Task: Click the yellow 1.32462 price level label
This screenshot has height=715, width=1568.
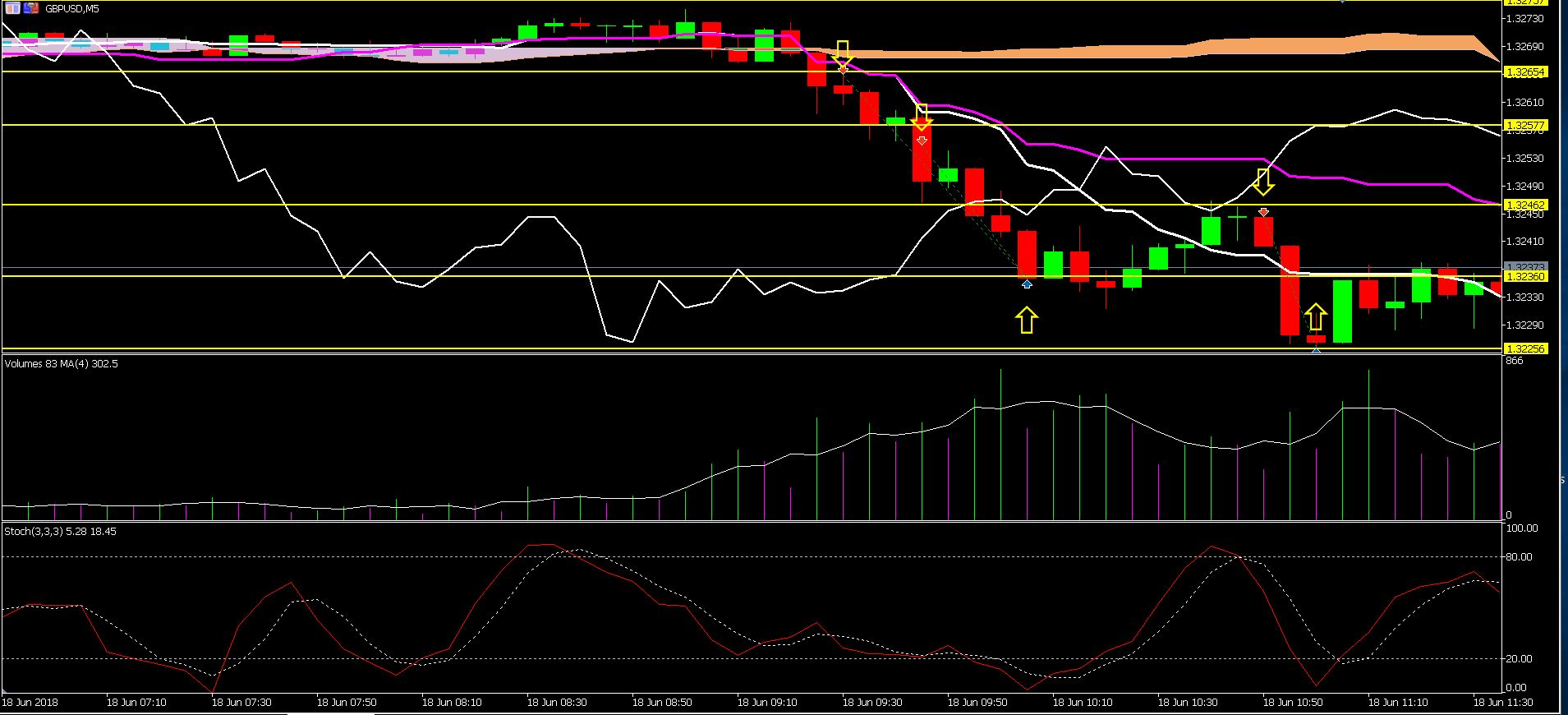Action: click(x=1525, y=205)
